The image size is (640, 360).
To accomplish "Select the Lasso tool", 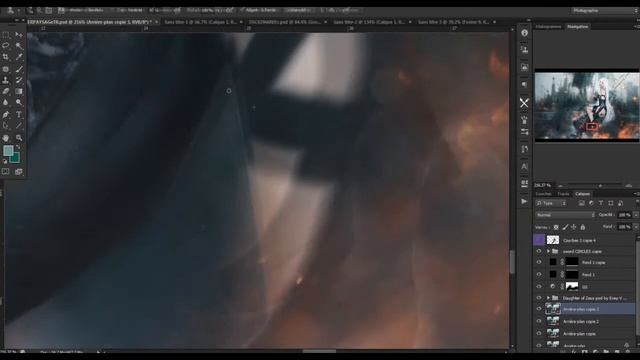I will [x=6, y=46].
